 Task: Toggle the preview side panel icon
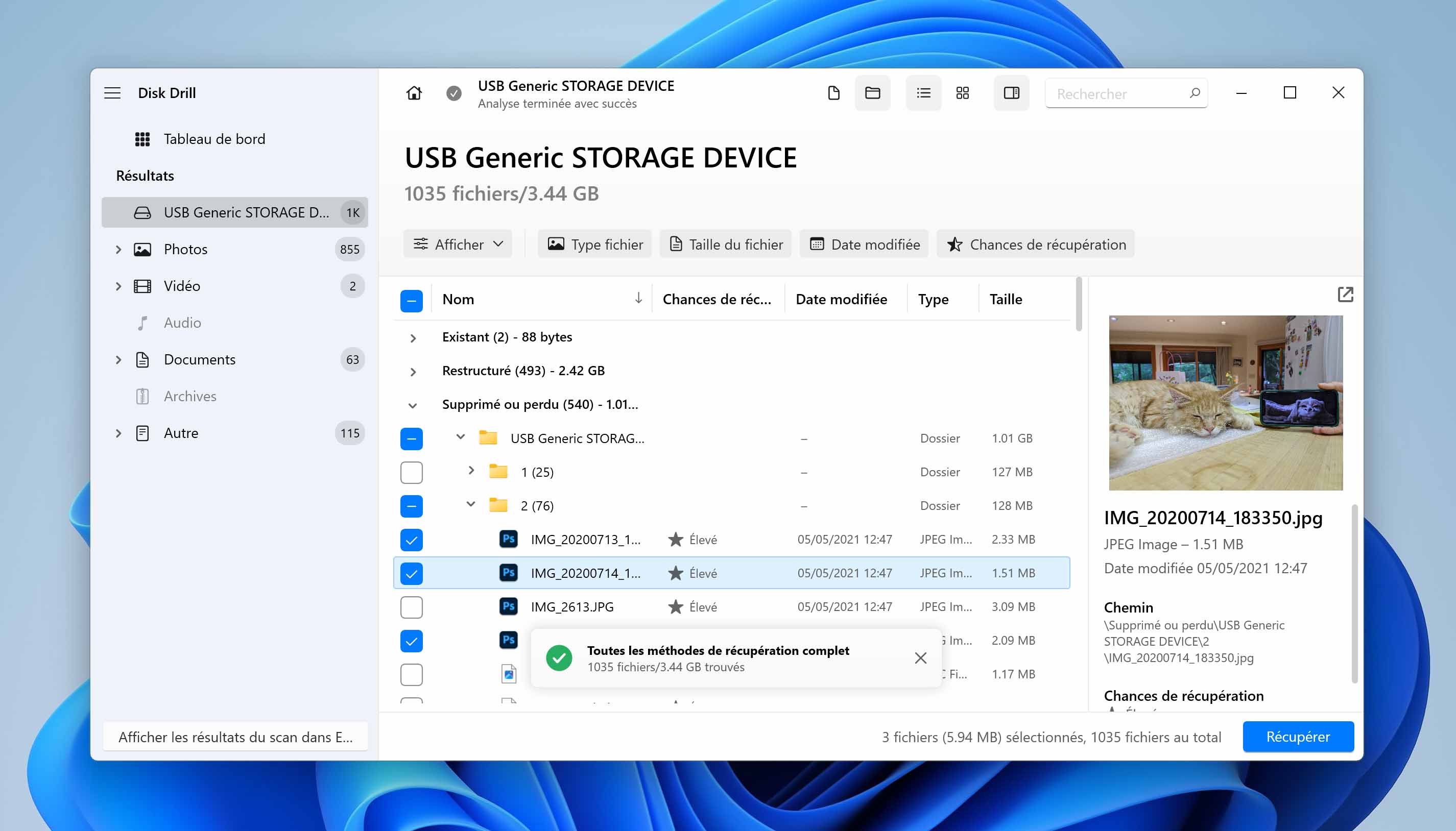pyautogui.click(x=1011, y=93)
